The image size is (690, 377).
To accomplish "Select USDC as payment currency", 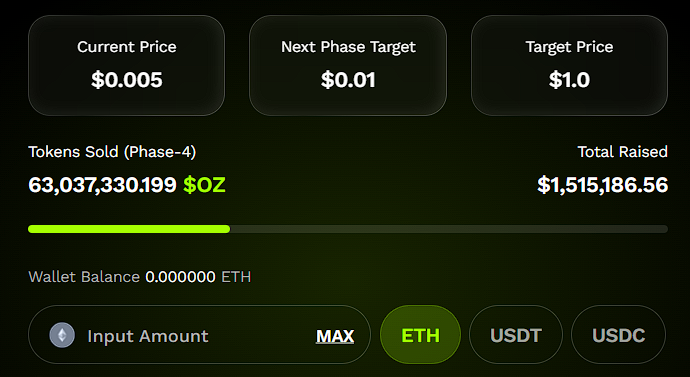I will pos(618,335).
